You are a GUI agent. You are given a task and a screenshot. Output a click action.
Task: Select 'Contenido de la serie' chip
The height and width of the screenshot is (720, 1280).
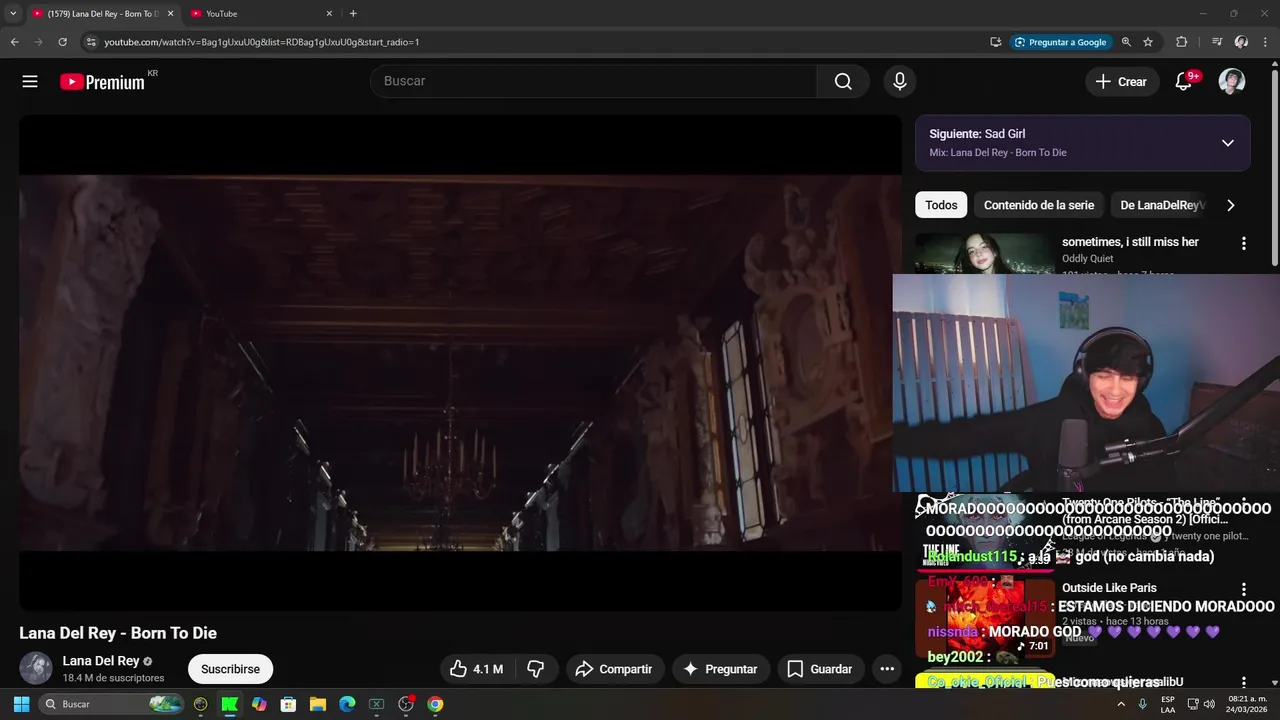pyautogui.click(x=1039, y=205)
